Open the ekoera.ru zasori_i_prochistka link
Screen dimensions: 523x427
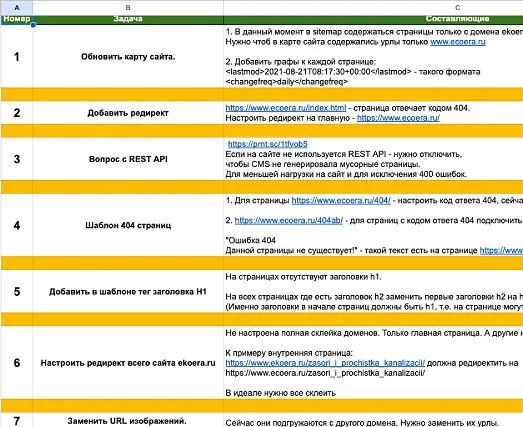tap(325, 363)
